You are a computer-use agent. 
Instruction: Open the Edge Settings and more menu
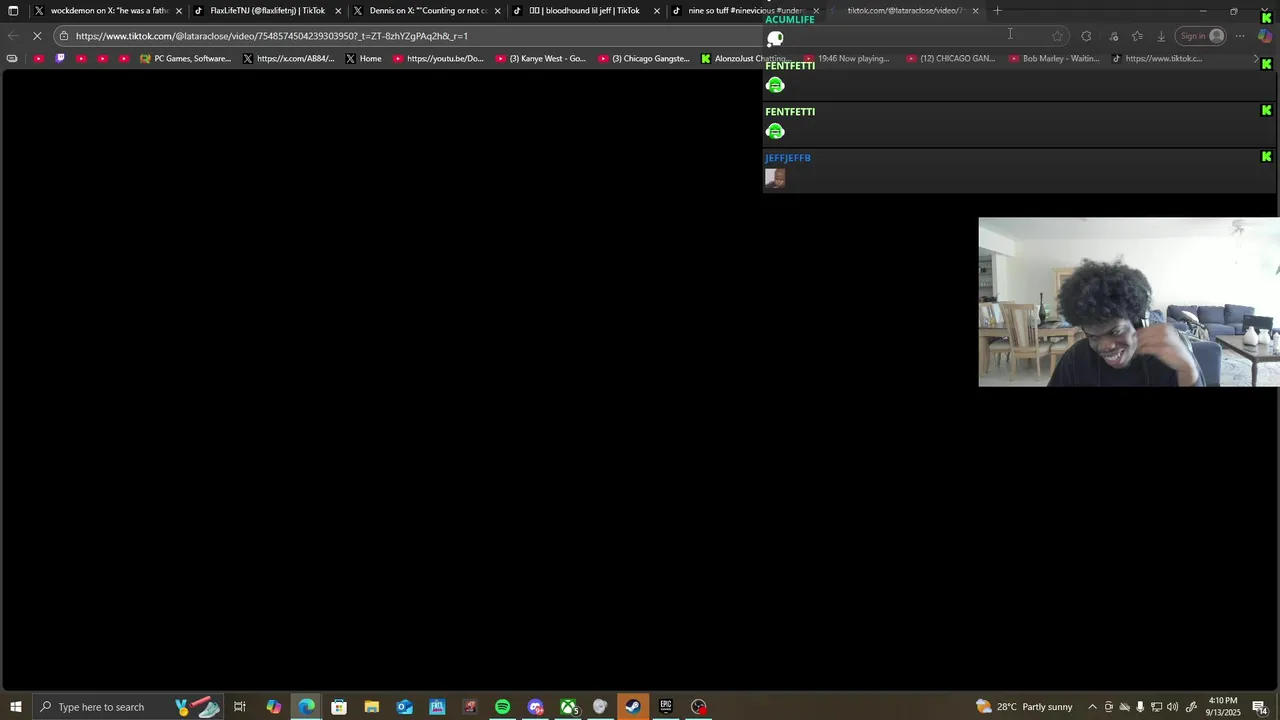click(1240, 36)
